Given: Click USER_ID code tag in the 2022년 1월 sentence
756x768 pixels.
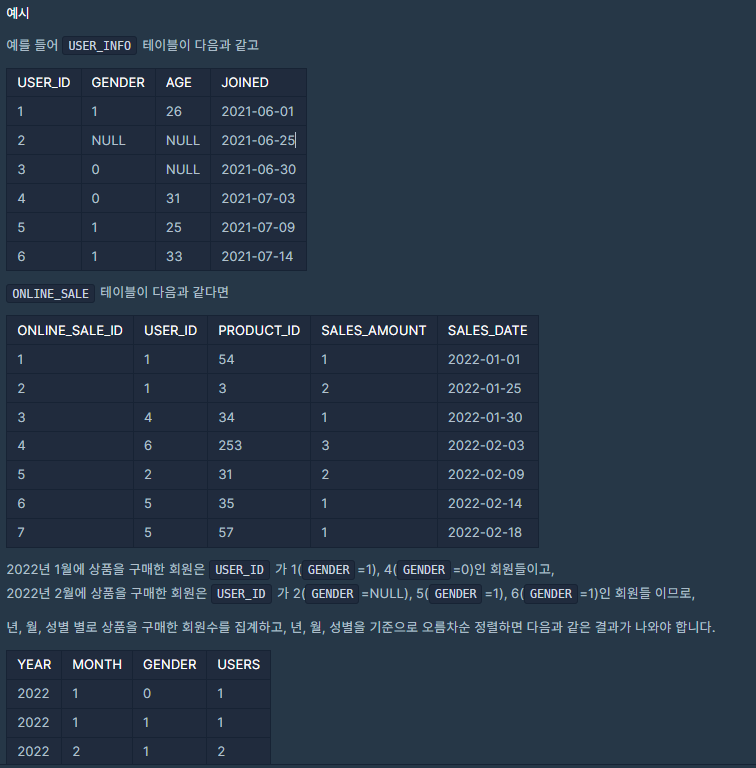Looking at the screenshot, I should point(239,570).
